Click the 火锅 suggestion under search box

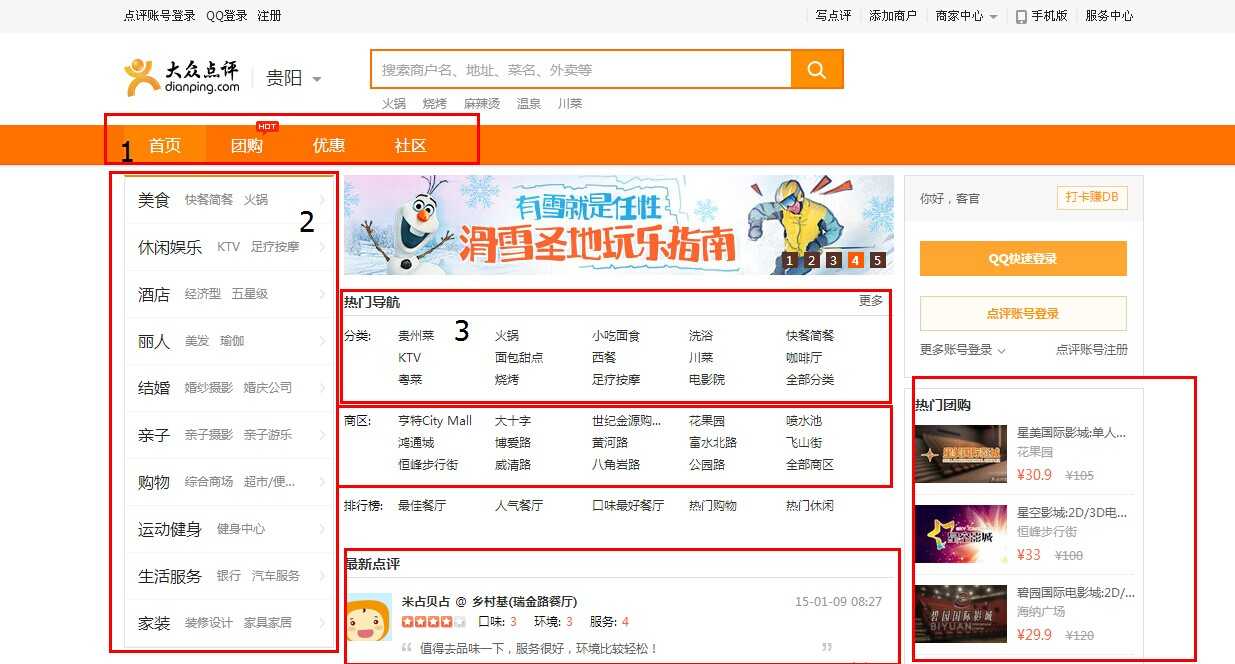394,104
